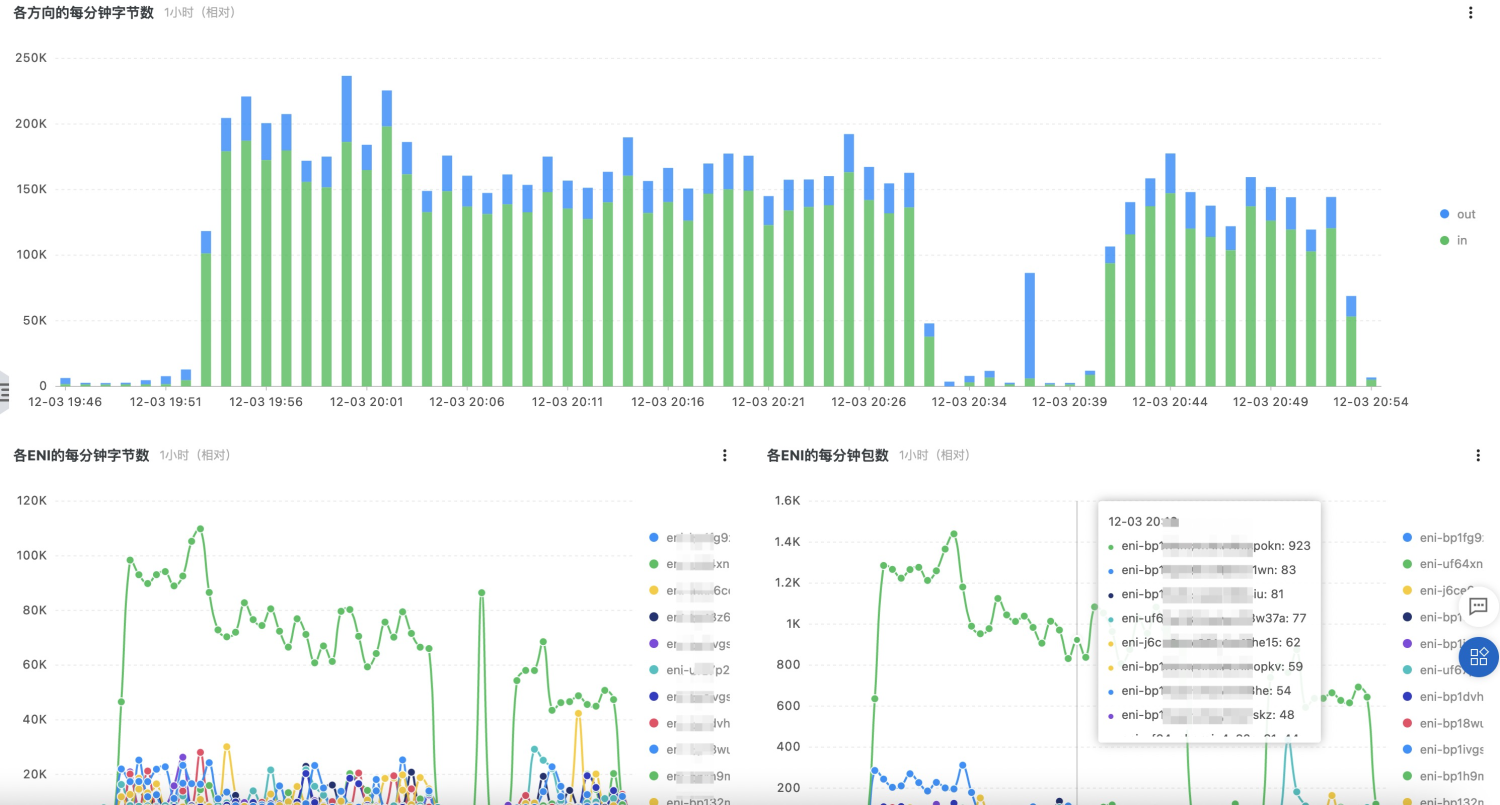This screenshot has width=1500, height=805.
Task: Click the 12-03 20:54 x-axis label
Action: pos(1371,401)
